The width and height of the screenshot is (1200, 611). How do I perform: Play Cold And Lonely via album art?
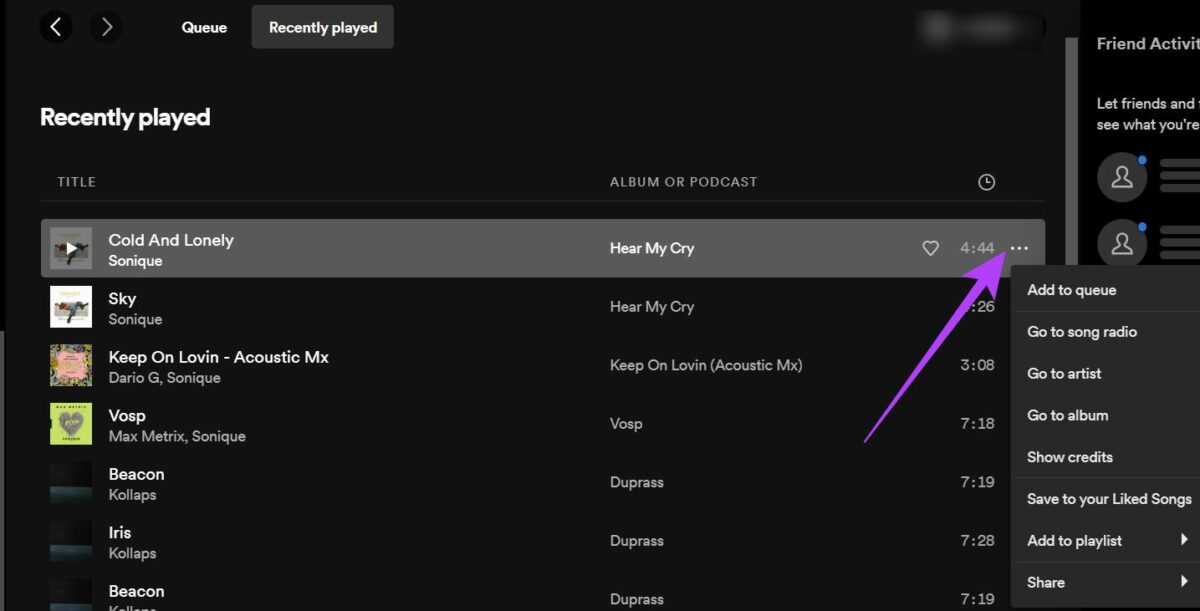click(71, 248)
